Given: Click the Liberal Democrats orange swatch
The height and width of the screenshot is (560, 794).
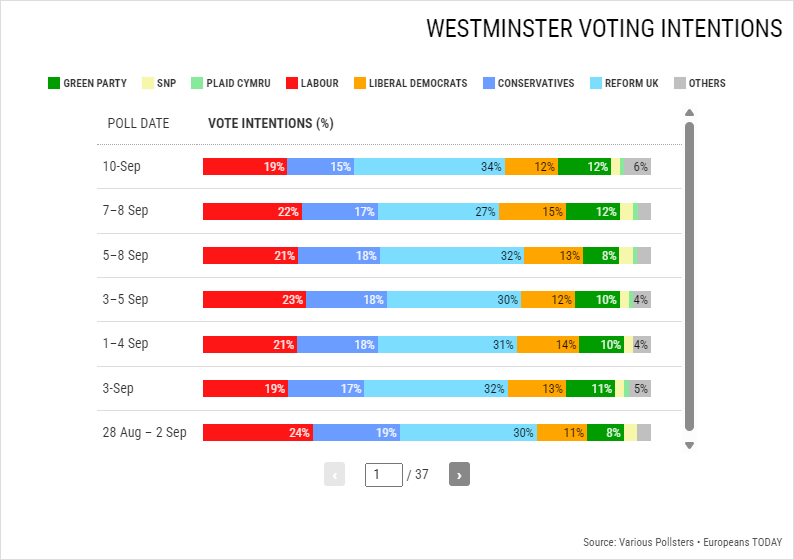Looking at the screenshot, I should (360, 83).
